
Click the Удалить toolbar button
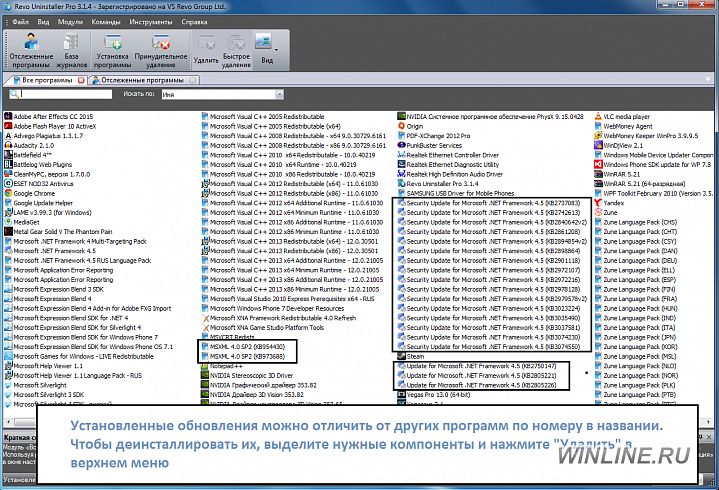click(x=206, y=49)
